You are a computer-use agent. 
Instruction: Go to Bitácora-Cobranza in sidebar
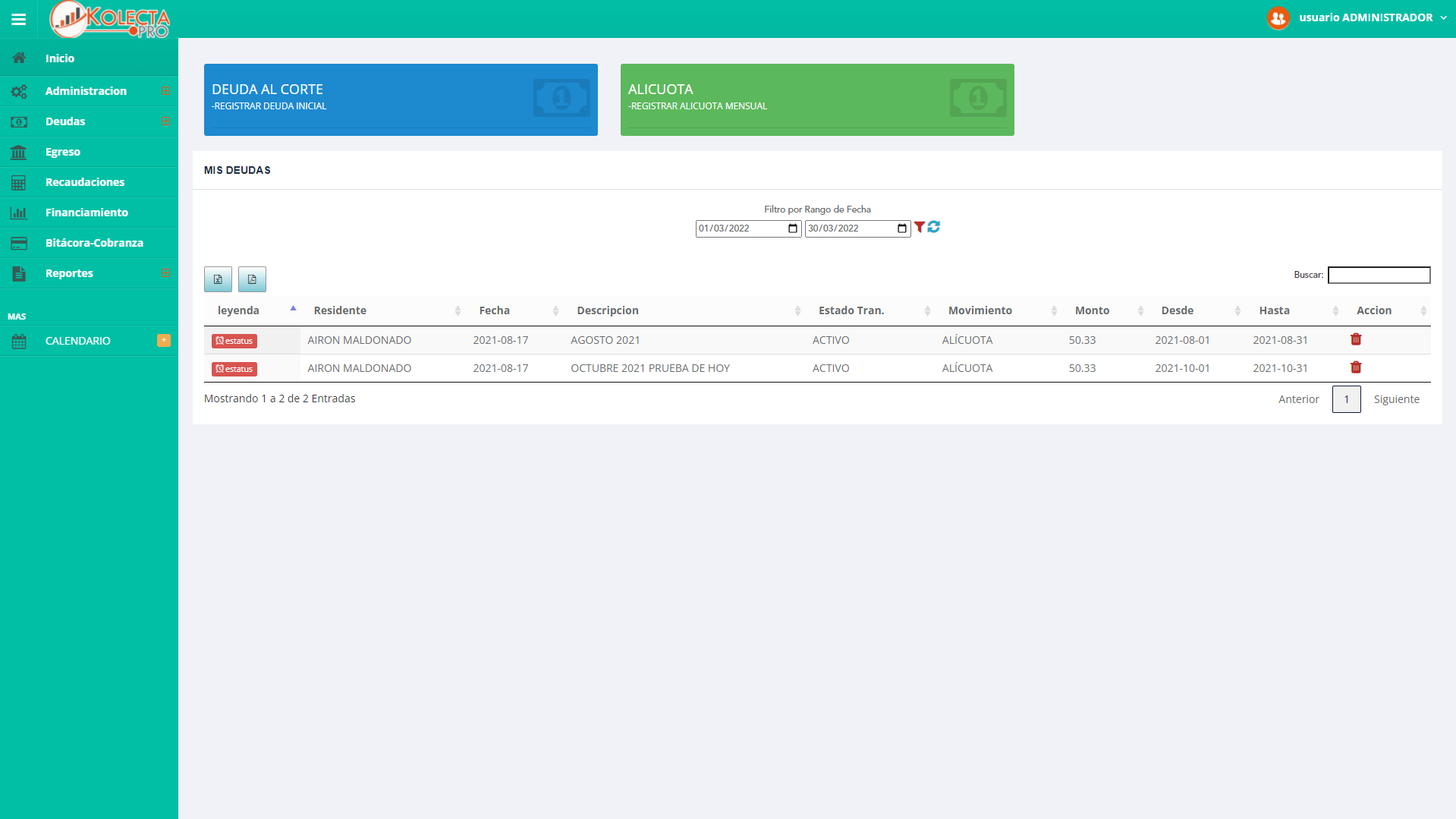pos(94,243)
